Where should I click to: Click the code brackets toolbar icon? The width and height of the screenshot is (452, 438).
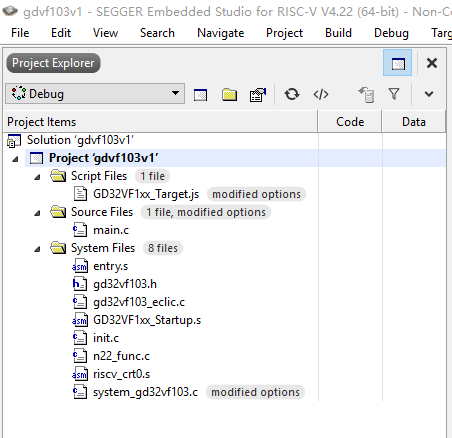(x=321, y=94)
